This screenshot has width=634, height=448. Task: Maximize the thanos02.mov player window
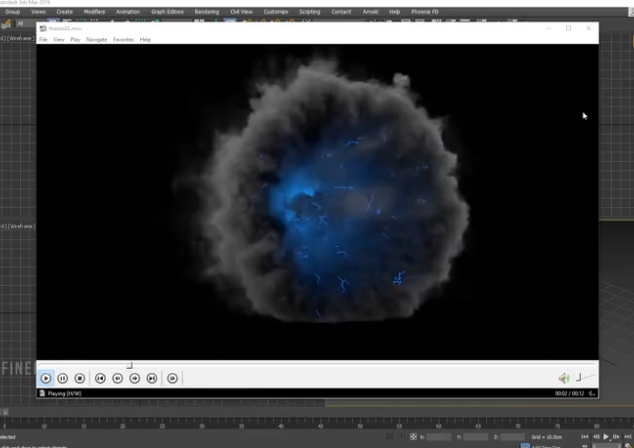point(568,28)
